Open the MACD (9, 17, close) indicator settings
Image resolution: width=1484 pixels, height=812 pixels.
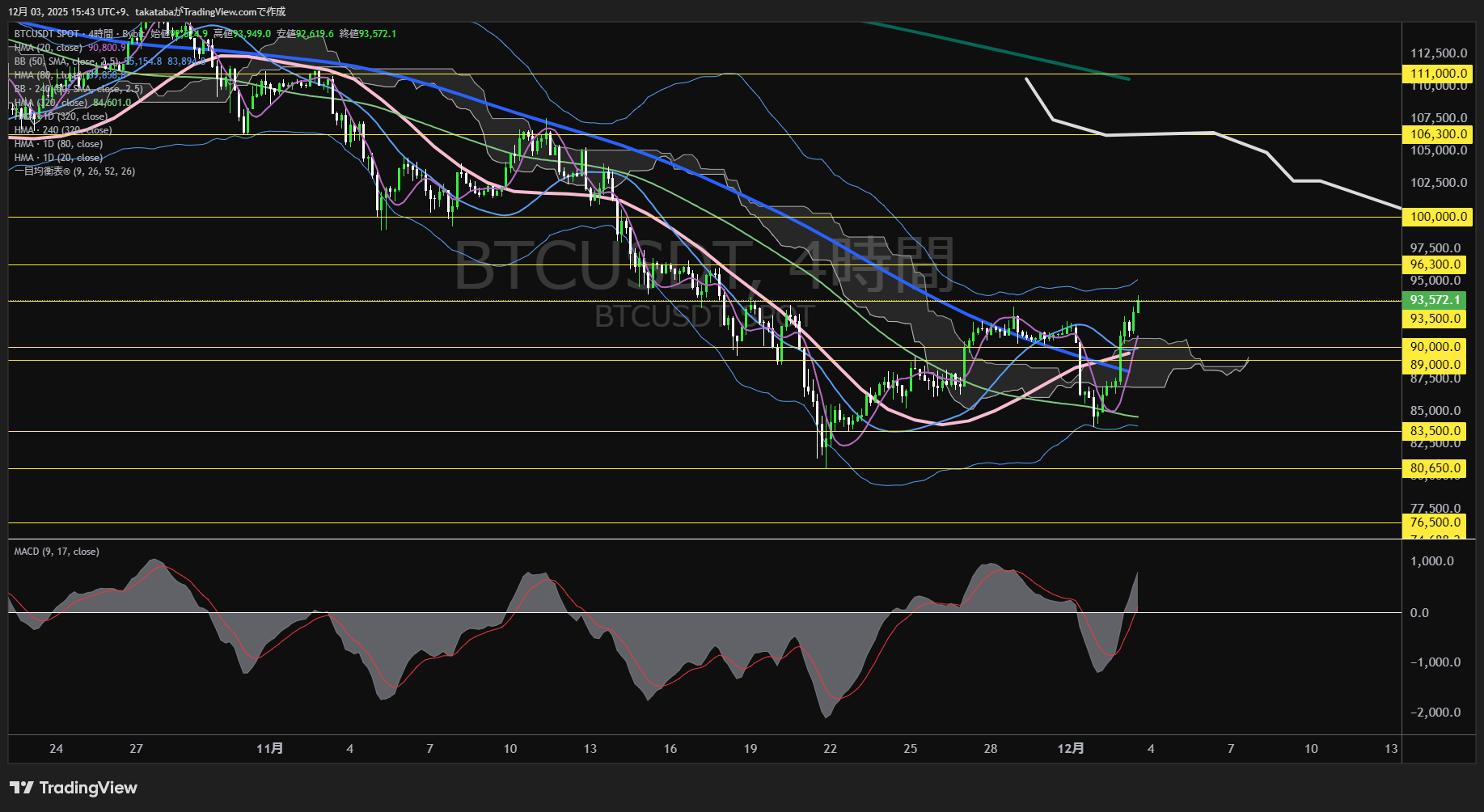coord(55,551)
